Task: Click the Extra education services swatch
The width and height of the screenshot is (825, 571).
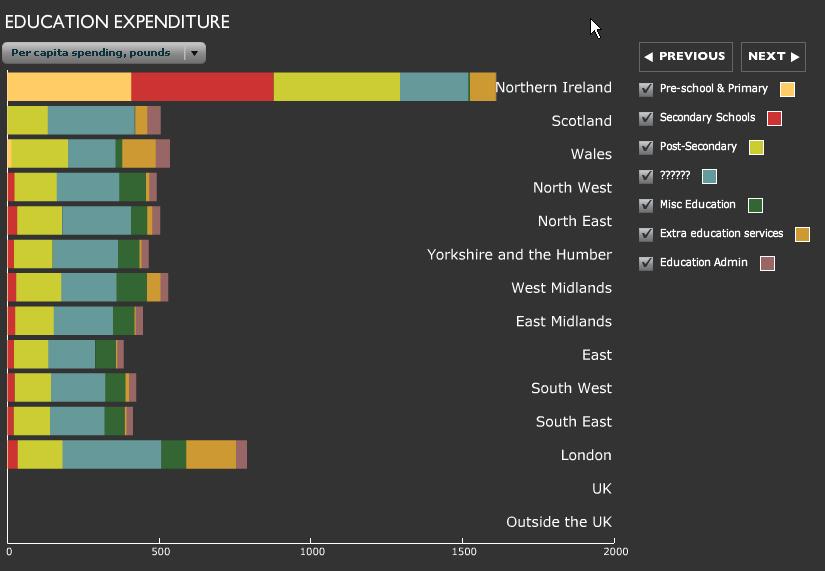Action: click(802, 235)
